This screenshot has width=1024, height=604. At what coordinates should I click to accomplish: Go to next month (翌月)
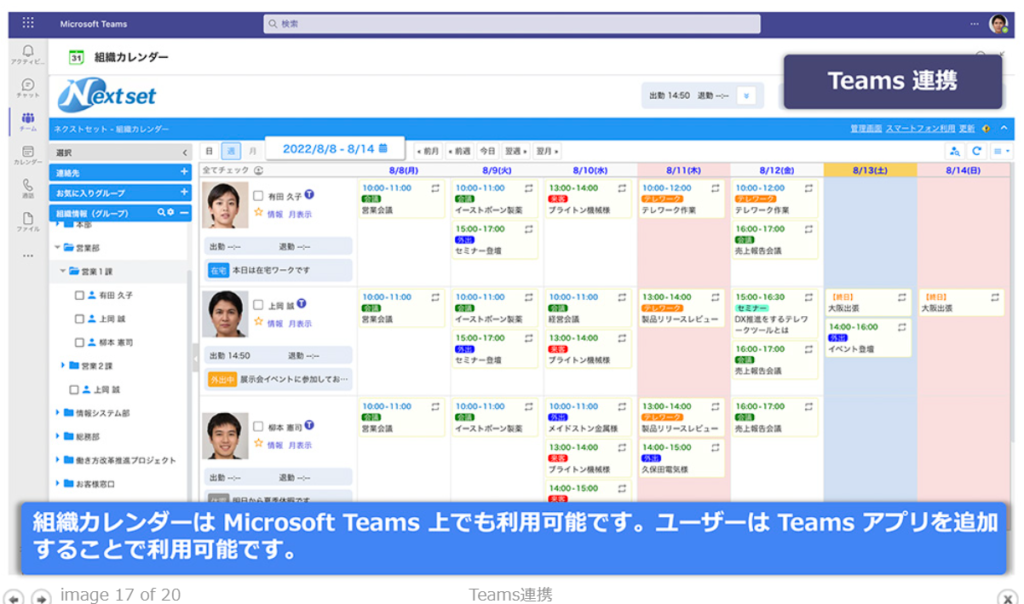[547, 151]
